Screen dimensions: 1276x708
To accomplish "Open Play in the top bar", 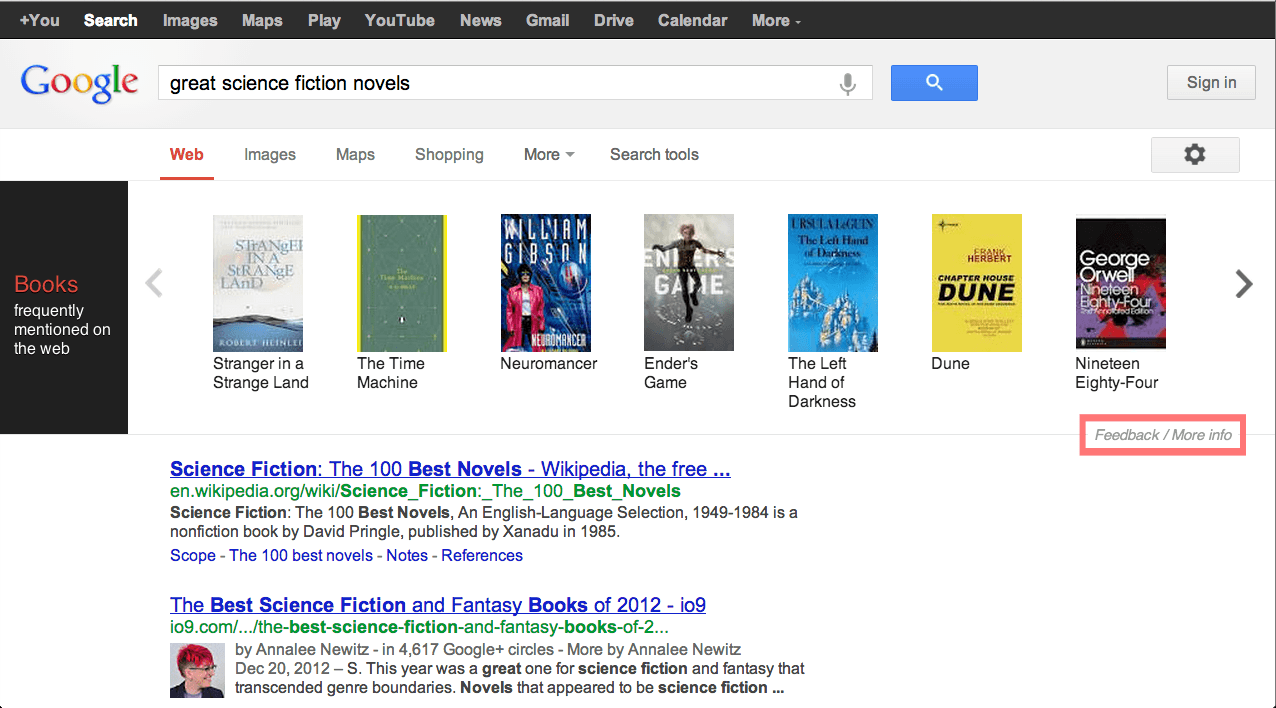I will (324, 20).
